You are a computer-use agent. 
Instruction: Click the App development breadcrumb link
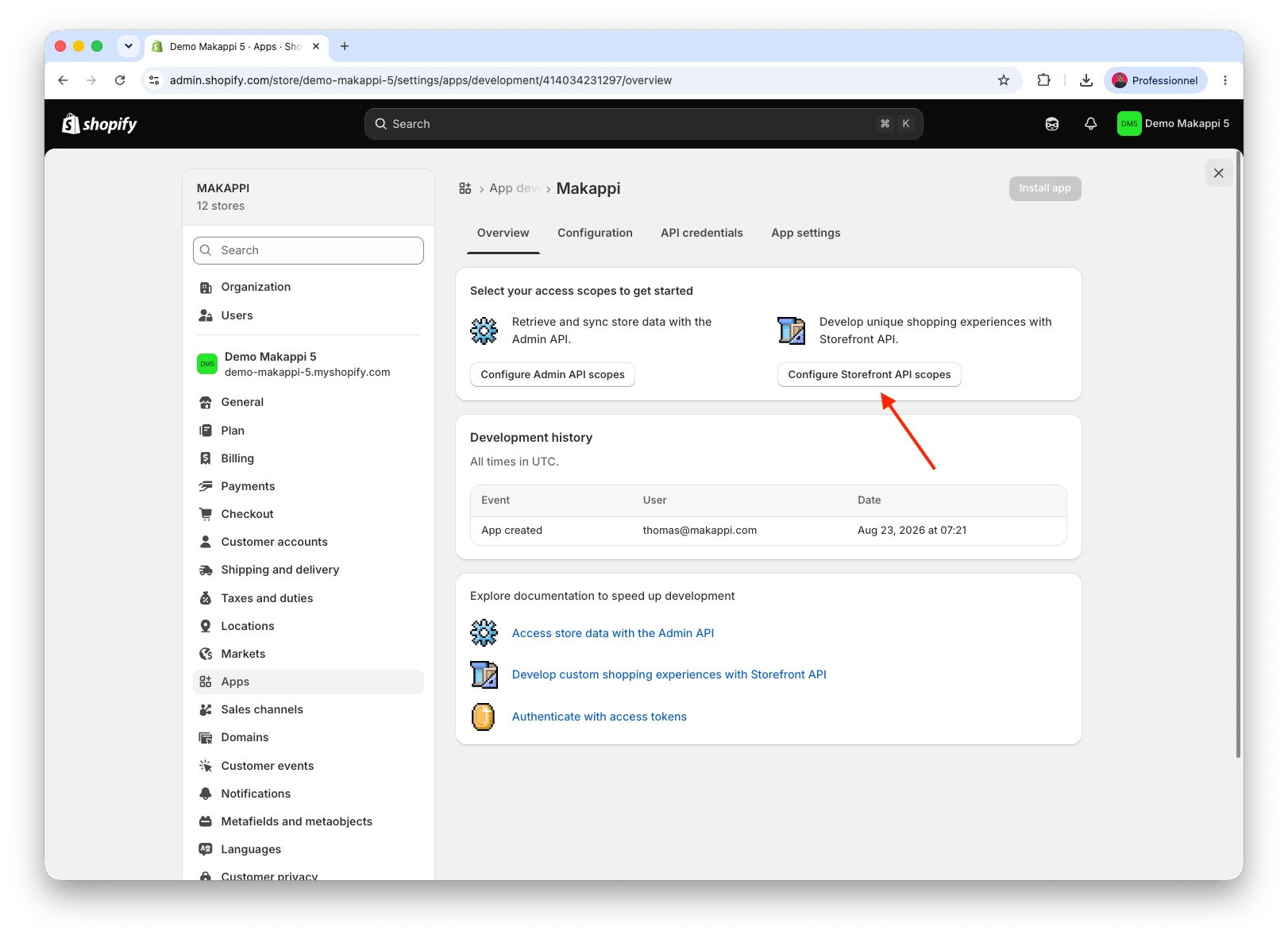click(x=515, y=188)
